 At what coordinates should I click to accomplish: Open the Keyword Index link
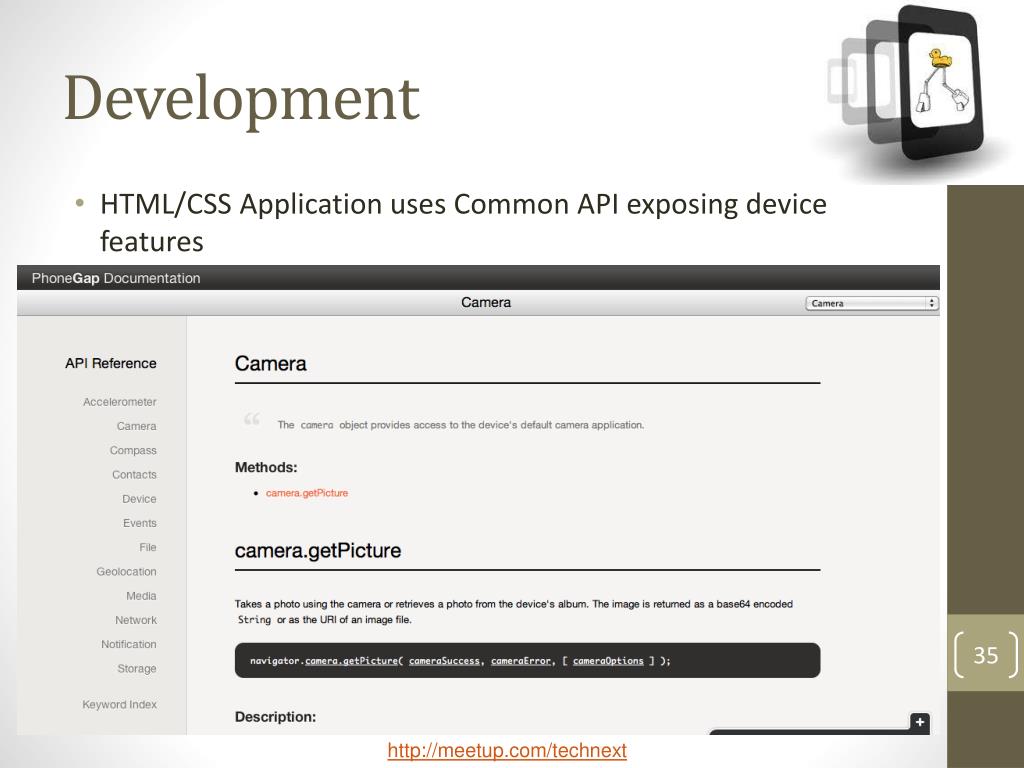(120, 705)
